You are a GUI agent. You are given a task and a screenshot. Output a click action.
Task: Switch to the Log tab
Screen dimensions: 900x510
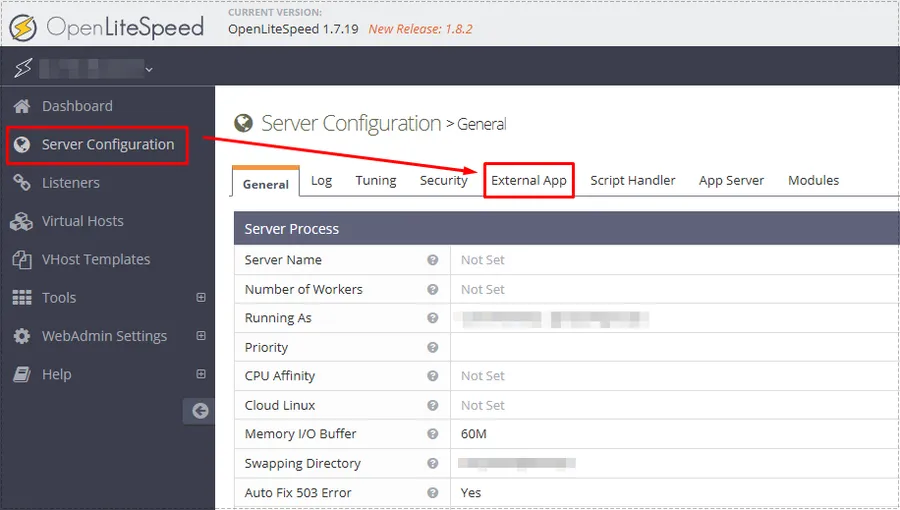pos(321,181)
